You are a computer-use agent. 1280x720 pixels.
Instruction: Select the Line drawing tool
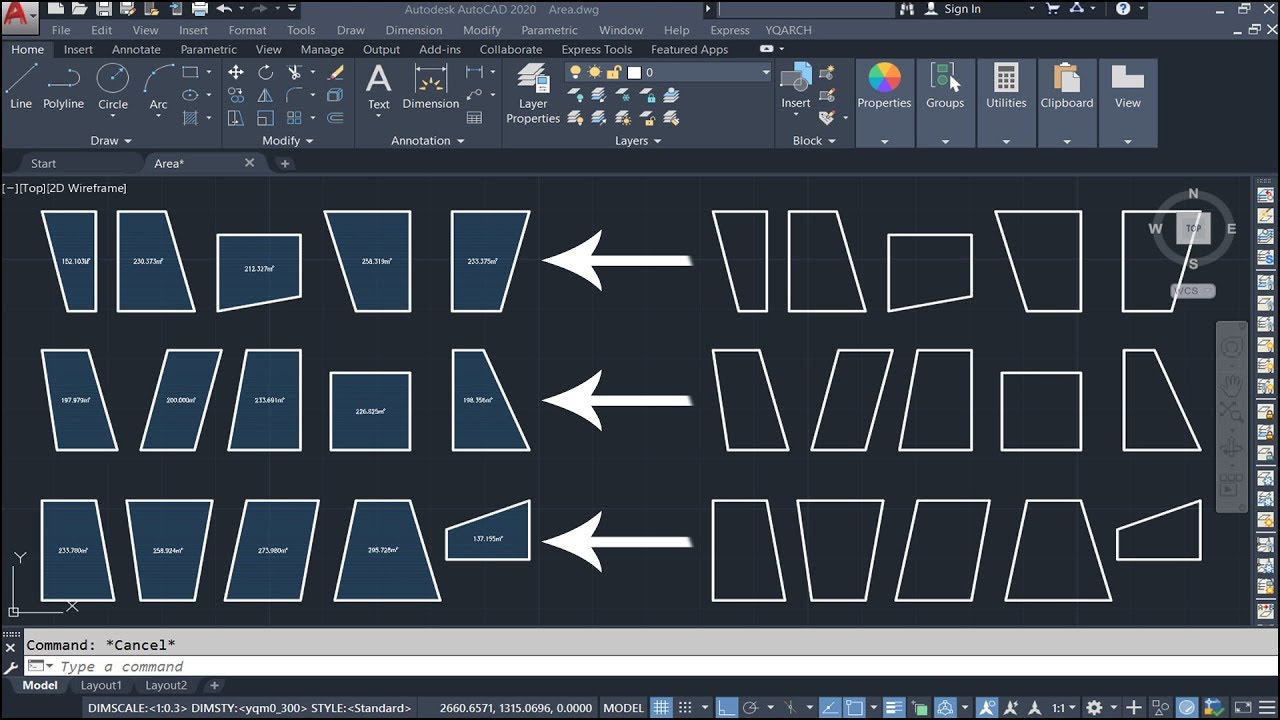click(x=21, y=86)
